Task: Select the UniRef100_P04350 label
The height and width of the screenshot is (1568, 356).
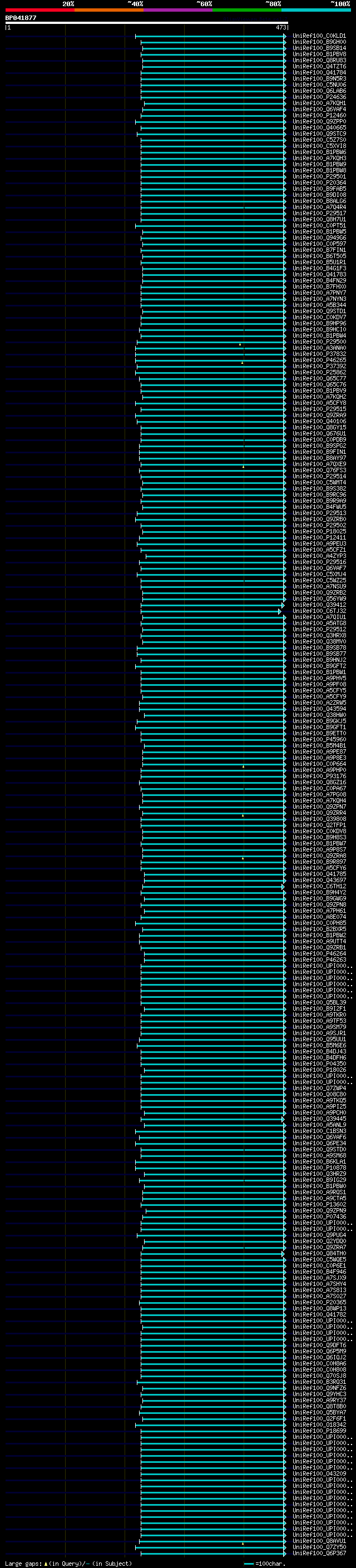Action: [x=319, y=1064]
